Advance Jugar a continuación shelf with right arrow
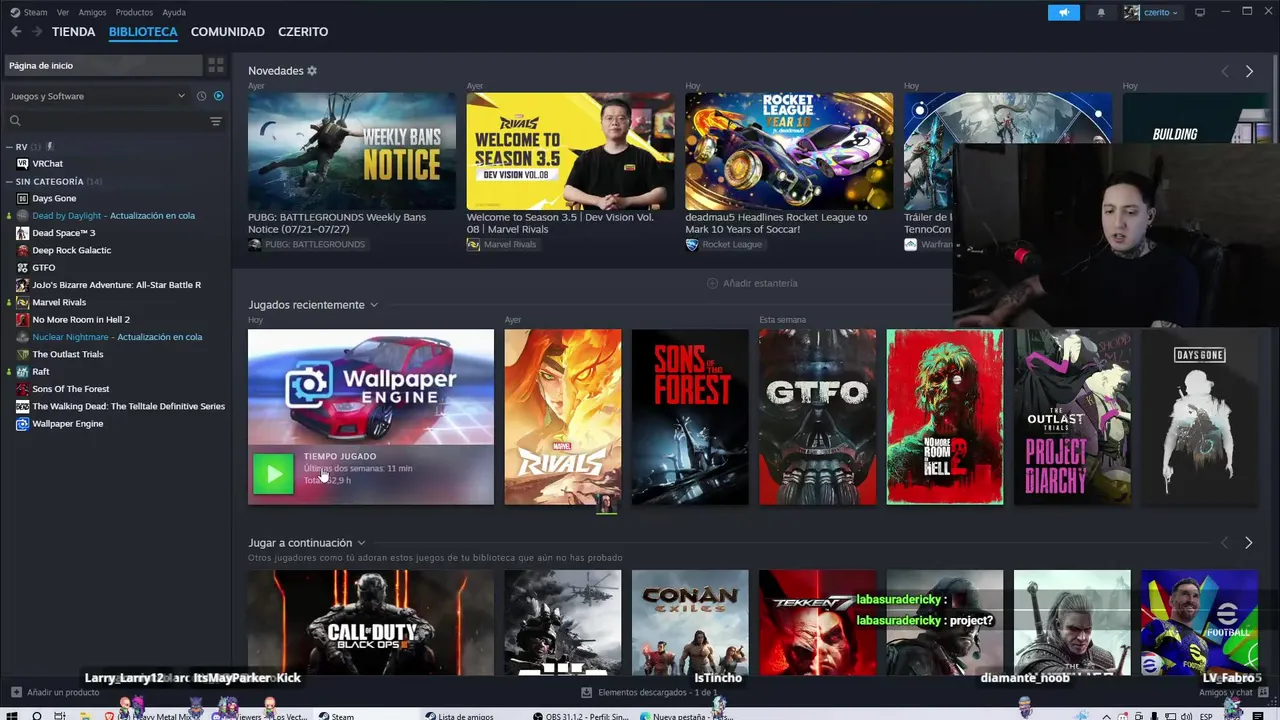The height and width of the screenshot is (720, 1280). 1248,542
